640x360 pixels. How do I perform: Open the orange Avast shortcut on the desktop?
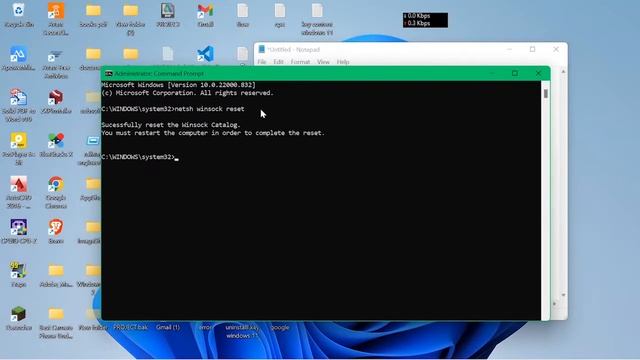coord(56,11)
